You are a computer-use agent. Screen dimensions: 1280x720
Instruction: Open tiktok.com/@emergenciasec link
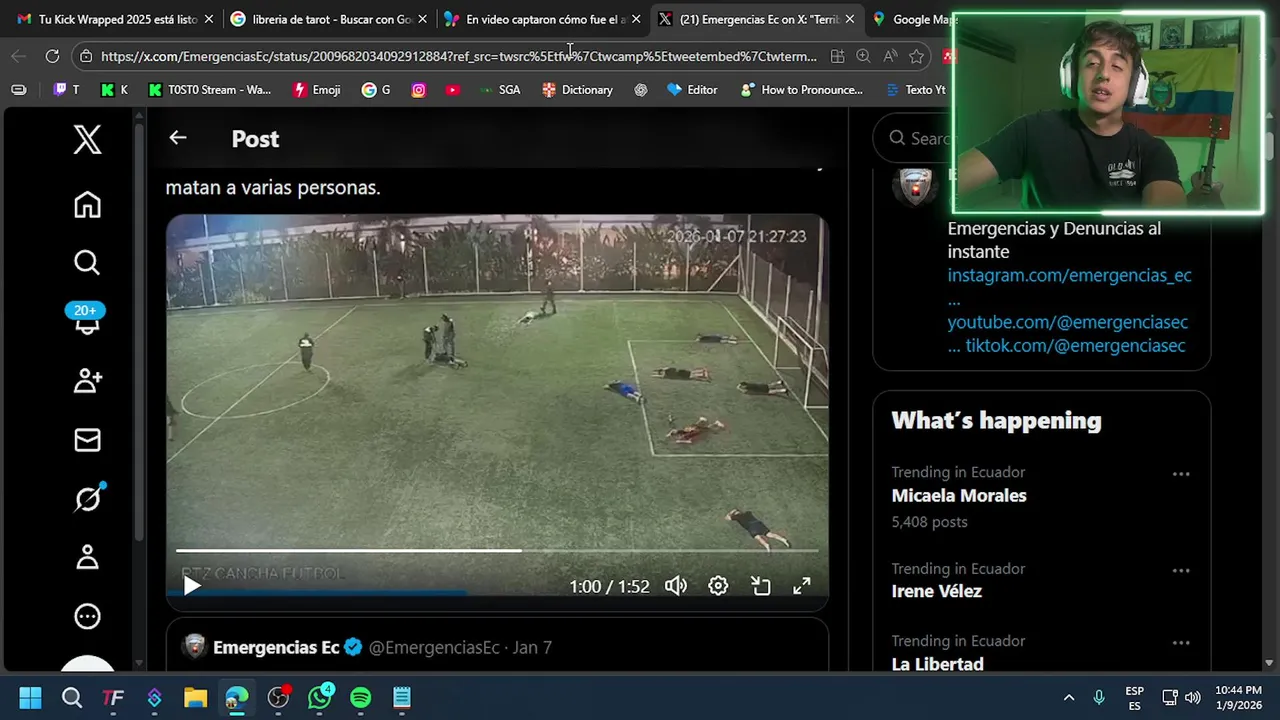[1075, 346]
